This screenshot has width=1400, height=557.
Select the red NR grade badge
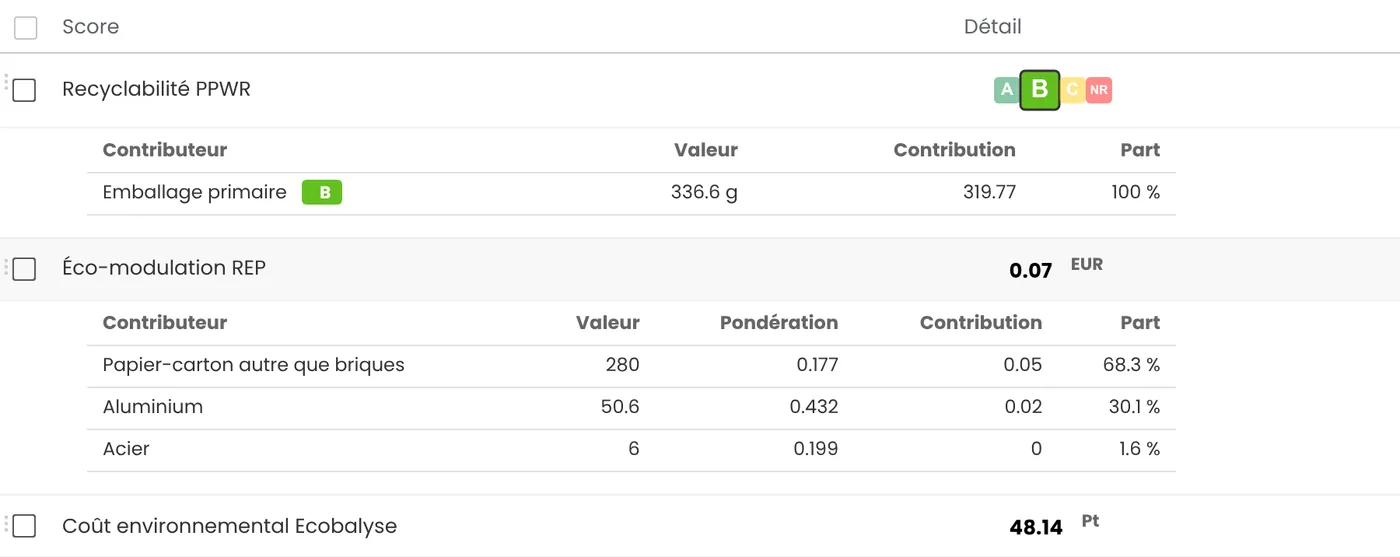pyautogui.click(x=1099, y=90)
